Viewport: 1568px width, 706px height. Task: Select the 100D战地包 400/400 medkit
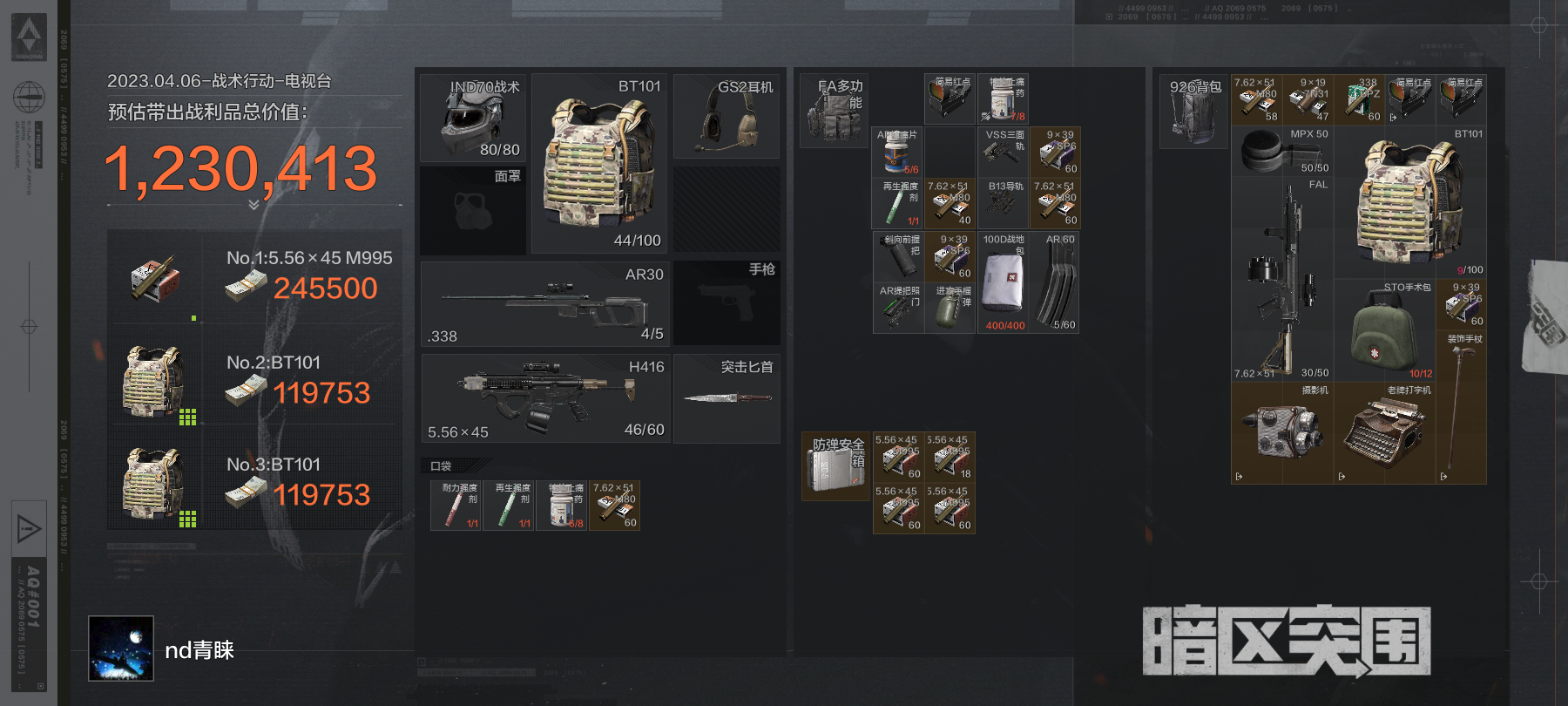(x=1003, y=282)
